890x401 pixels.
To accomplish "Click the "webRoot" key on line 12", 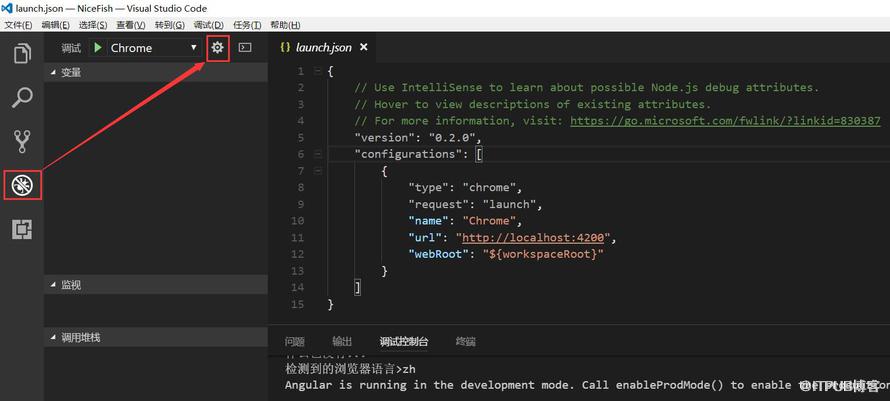I will (x=439, y=254).
